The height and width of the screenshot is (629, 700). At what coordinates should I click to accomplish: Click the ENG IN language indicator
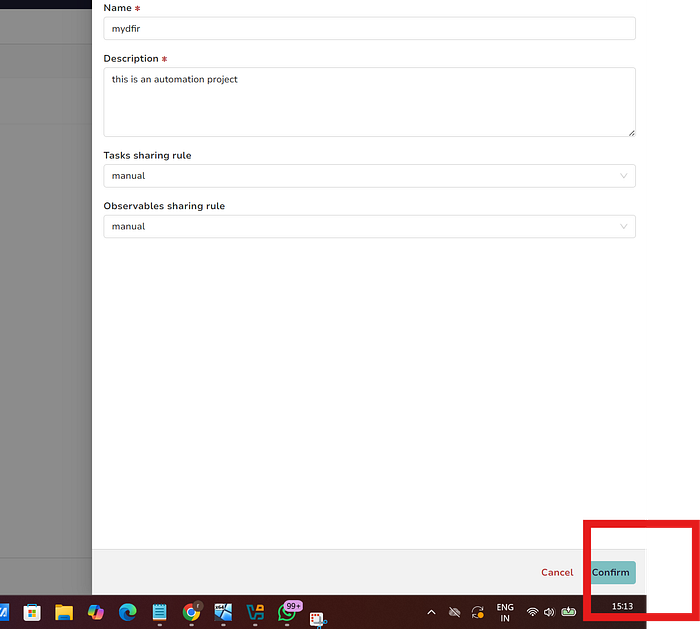505,612
